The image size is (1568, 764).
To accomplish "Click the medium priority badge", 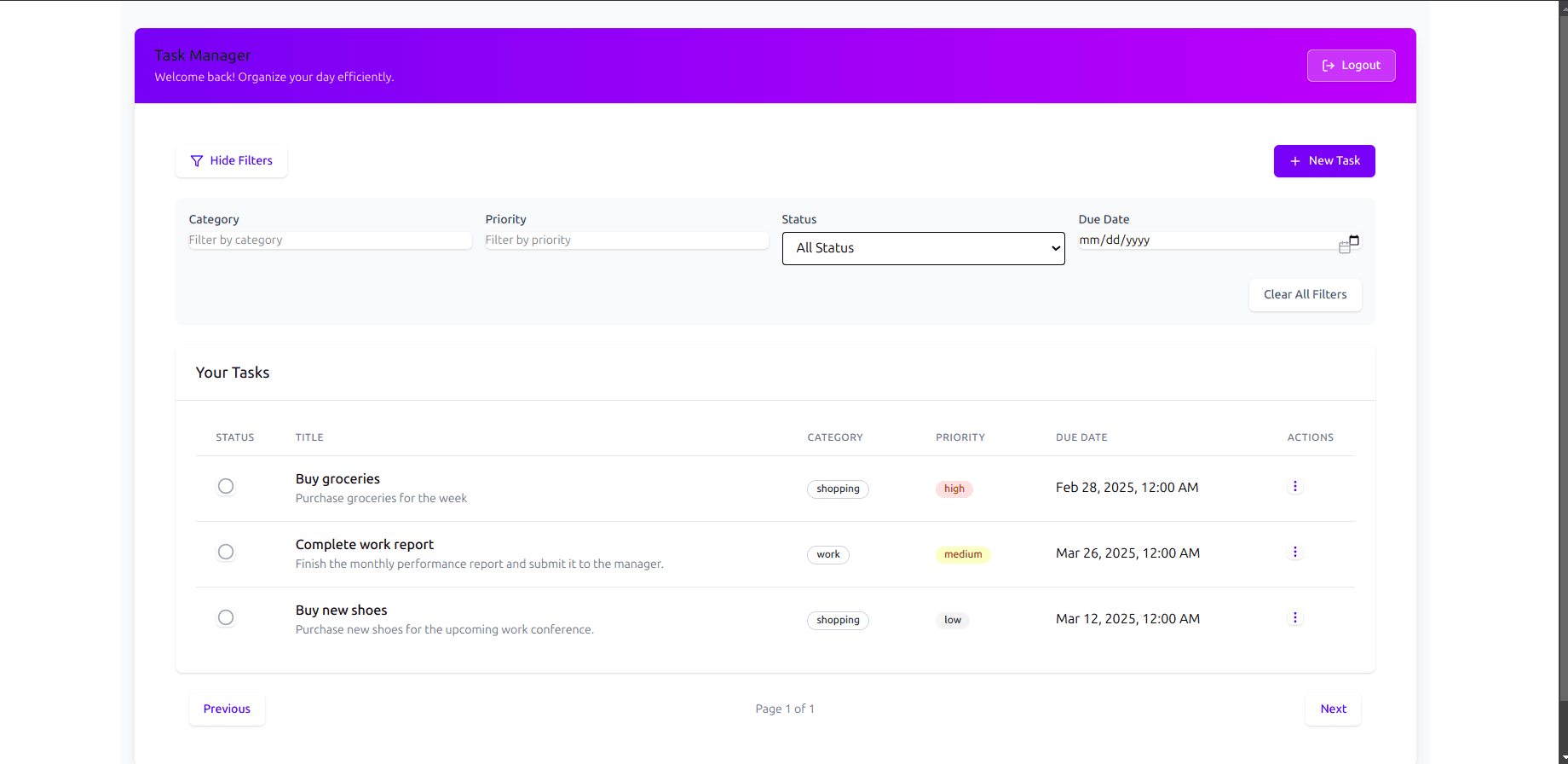I will (963, 554).
